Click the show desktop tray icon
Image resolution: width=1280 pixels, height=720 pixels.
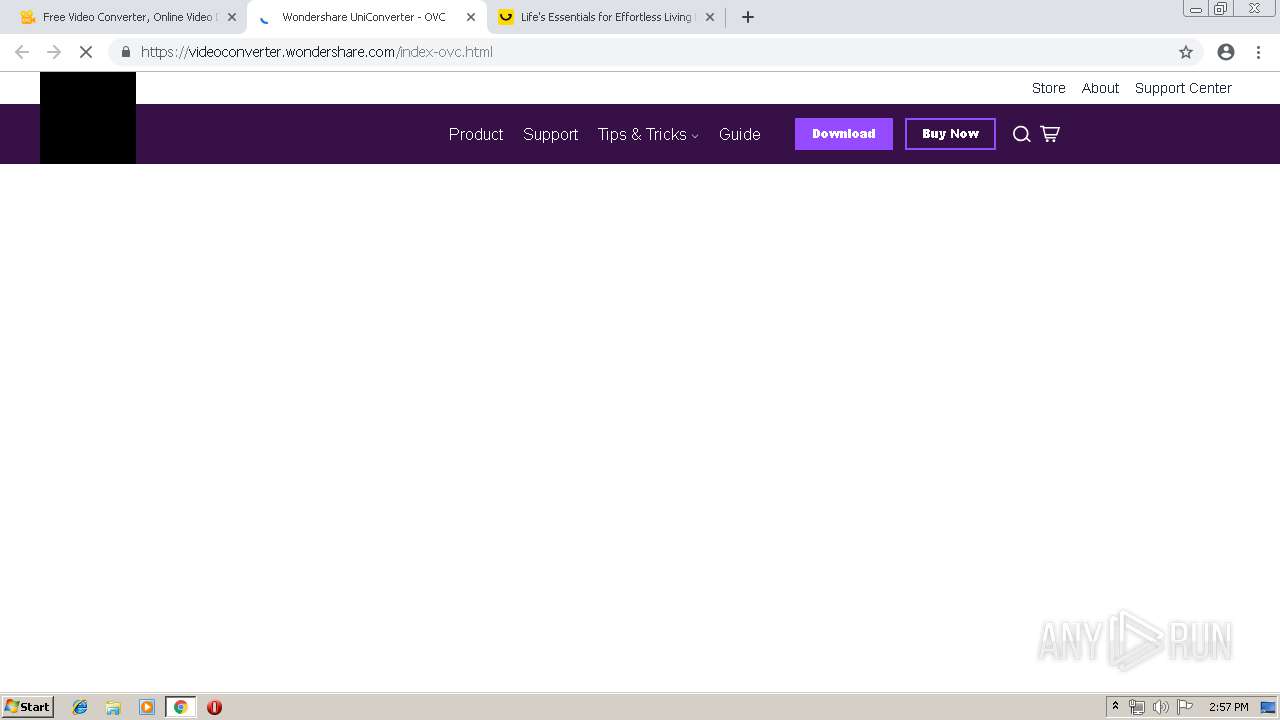[1268, 707]
